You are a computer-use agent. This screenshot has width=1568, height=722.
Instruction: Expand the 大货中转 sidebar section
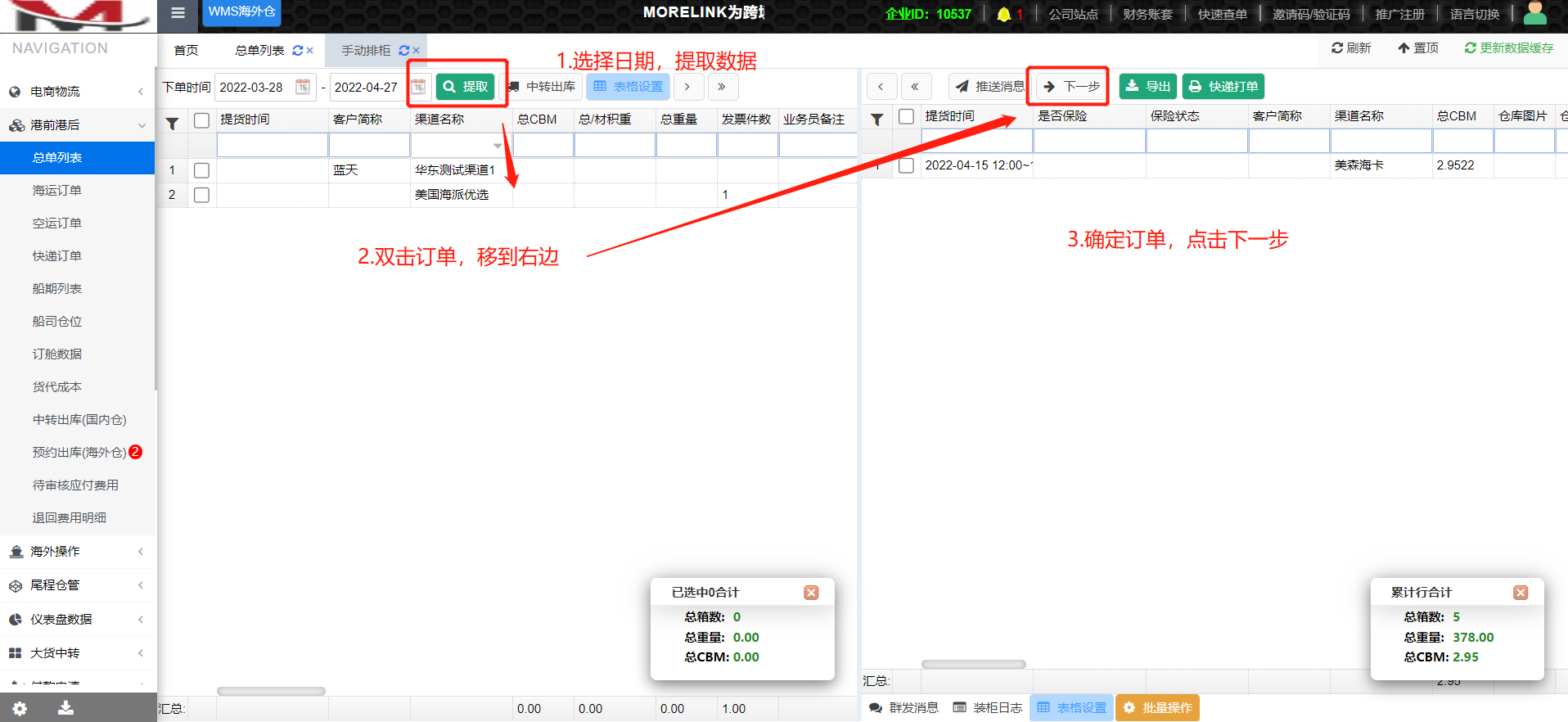[x=78, y=653]
